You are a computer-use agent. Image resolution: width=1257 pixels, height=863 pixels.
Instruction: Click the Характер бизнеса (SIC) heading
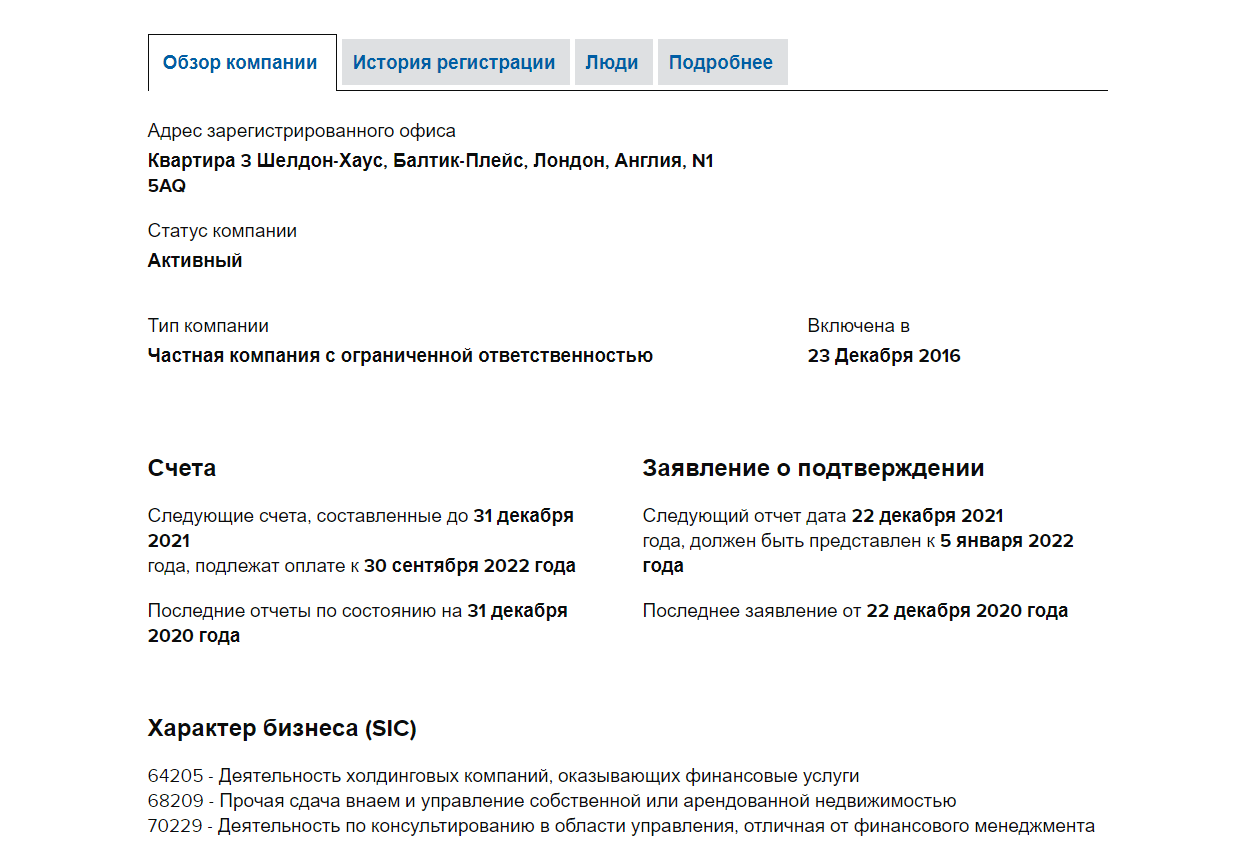pyautogui.click(x=282, y=728)
